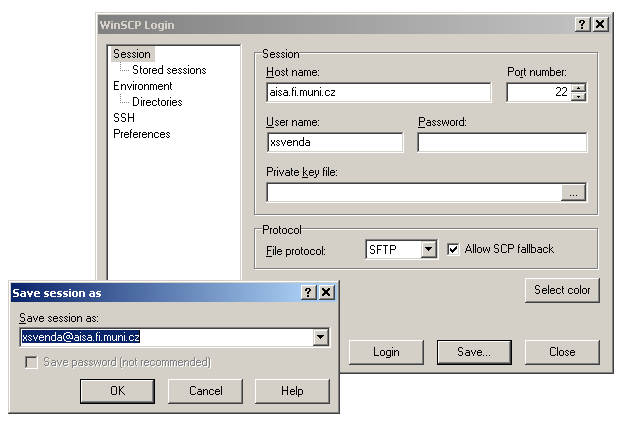The height and width of the screenshot is (422, 625).
Task: Click the Close button in WinSCP Login
Action: [562, 352]
